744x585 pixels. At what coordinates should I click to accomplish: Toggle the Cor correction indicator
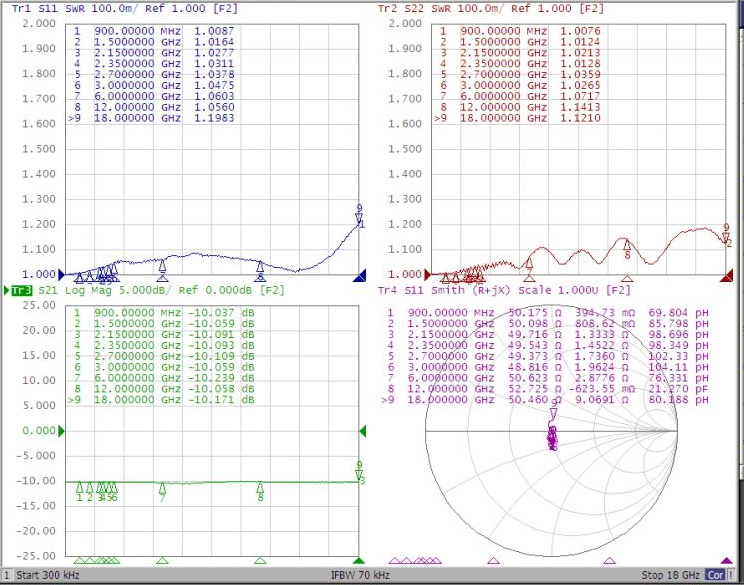pyautogui.click(x=716, y=576)
